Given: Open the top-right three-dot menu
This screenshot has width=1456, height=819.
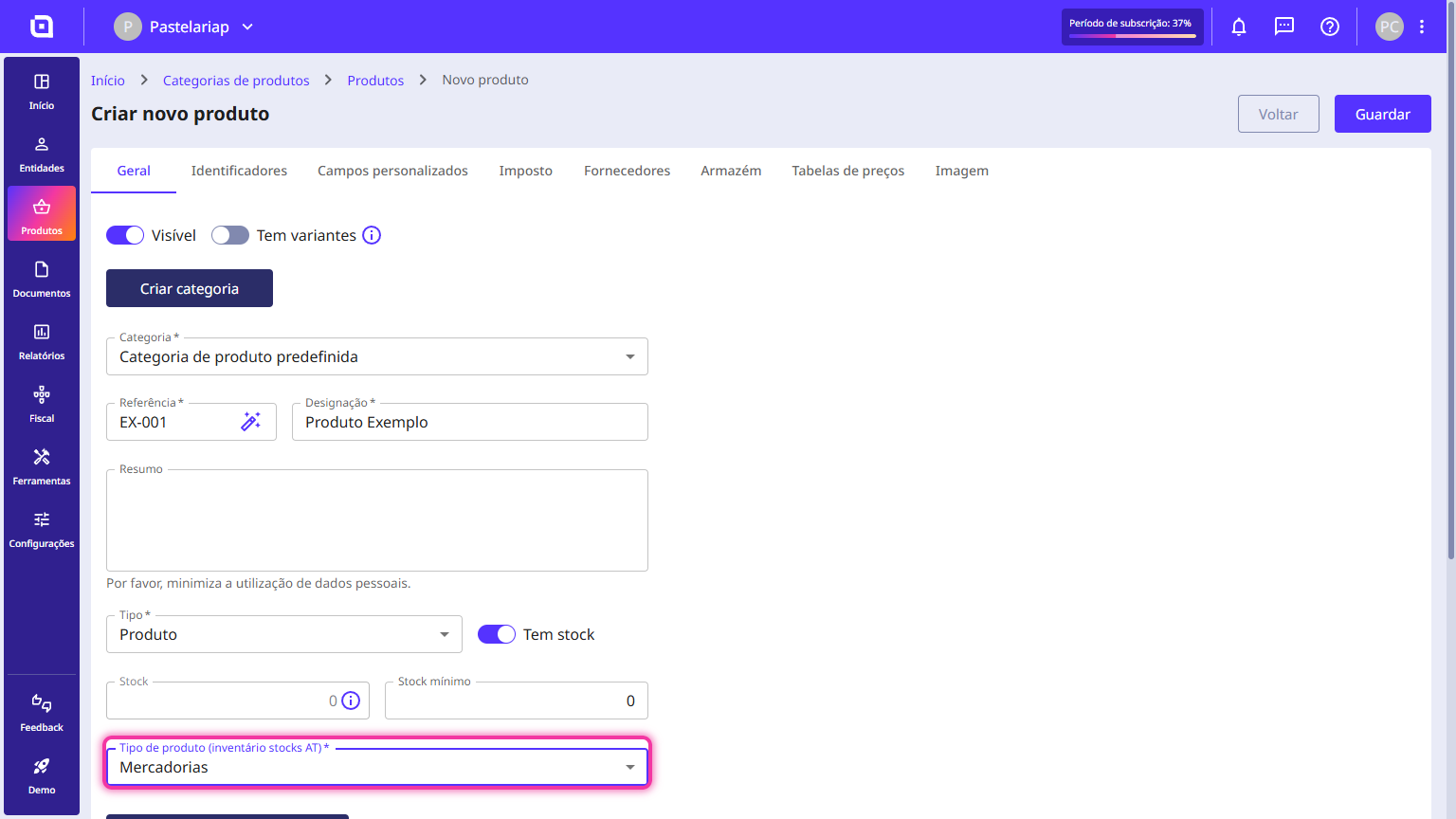Looking at the screenshot, I should [x=1422, y=27].
